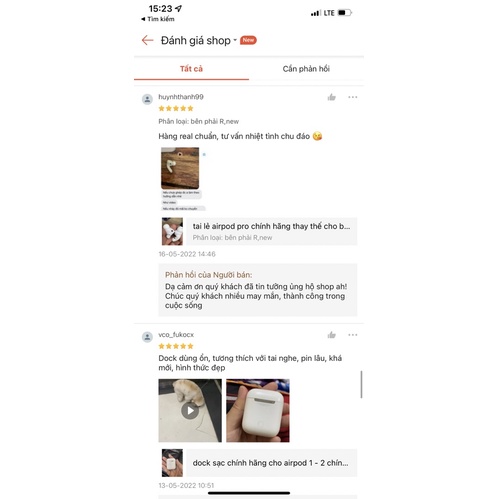Like vco_fukocx's review with thumbs up
Image resolution: width=499 pixels, height=499 pixels.
[x=331, y=335]
